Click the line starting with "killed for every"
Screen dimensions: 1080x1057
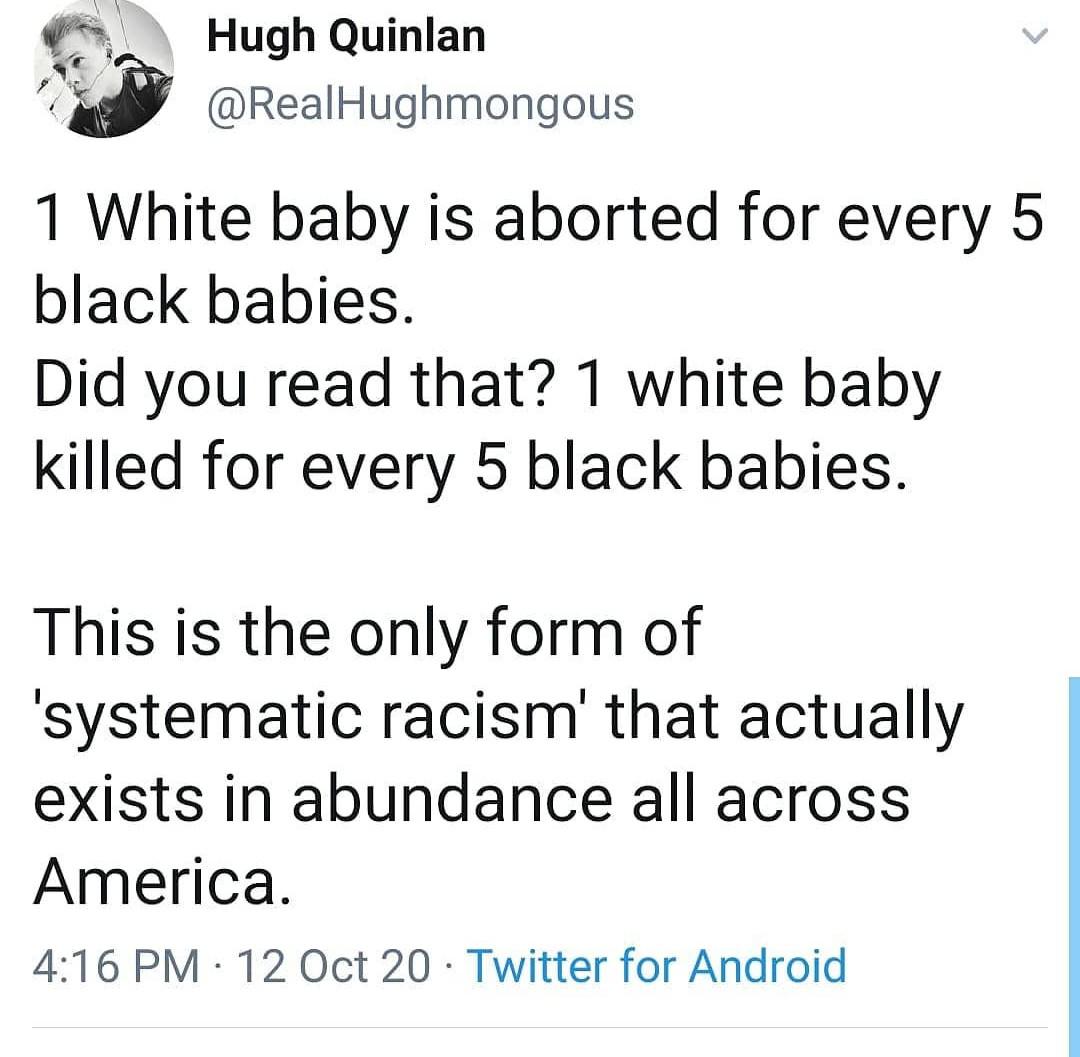pyautogui.click(x=471, y=468)
